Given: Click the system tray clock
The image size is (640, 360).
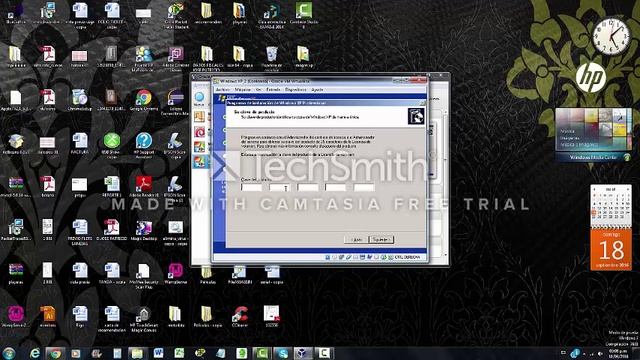Looking at the screenshot, I should click(x=619, y=353).
